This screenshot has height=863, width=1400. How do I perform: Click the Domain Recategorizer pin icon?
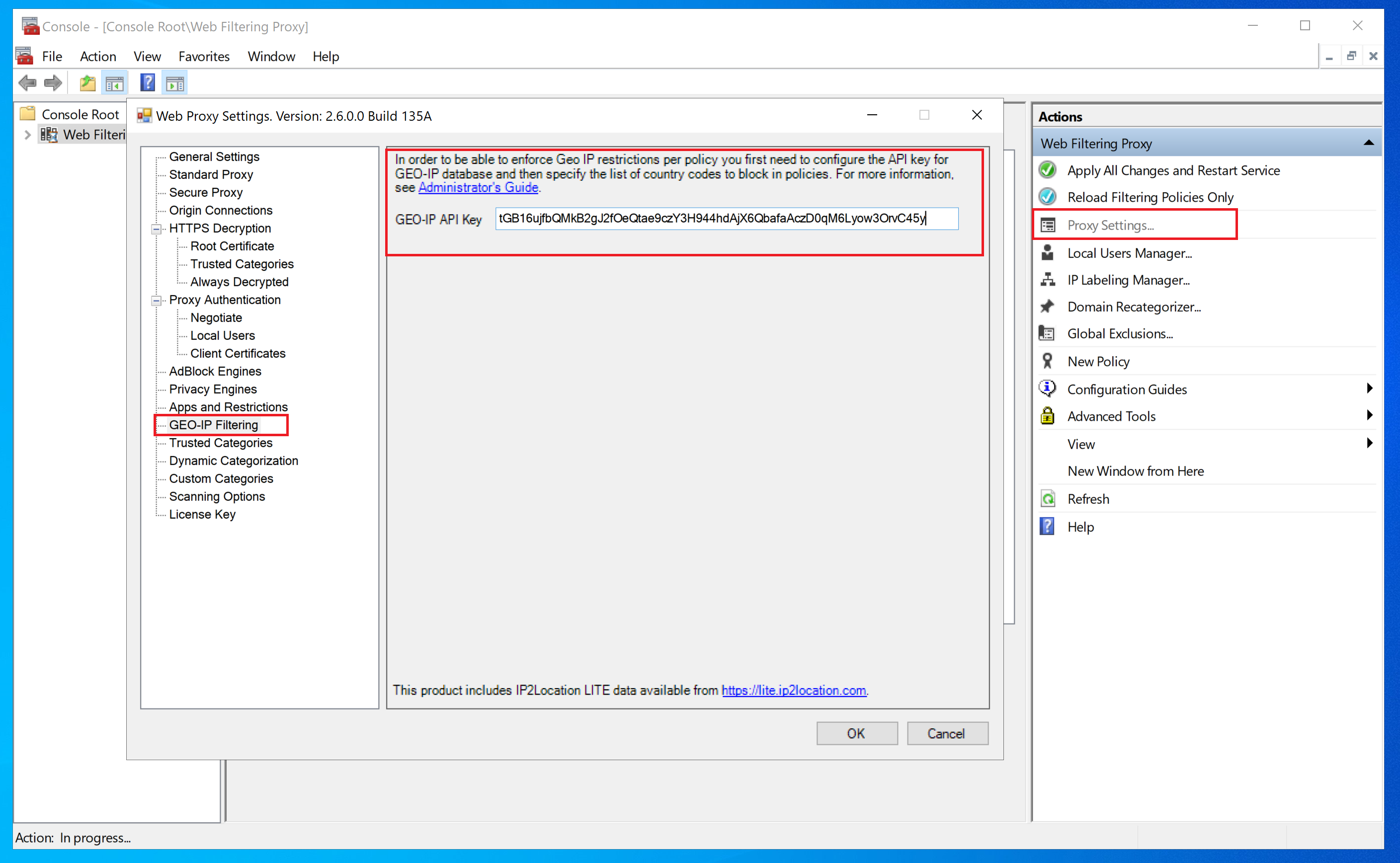1047,307
